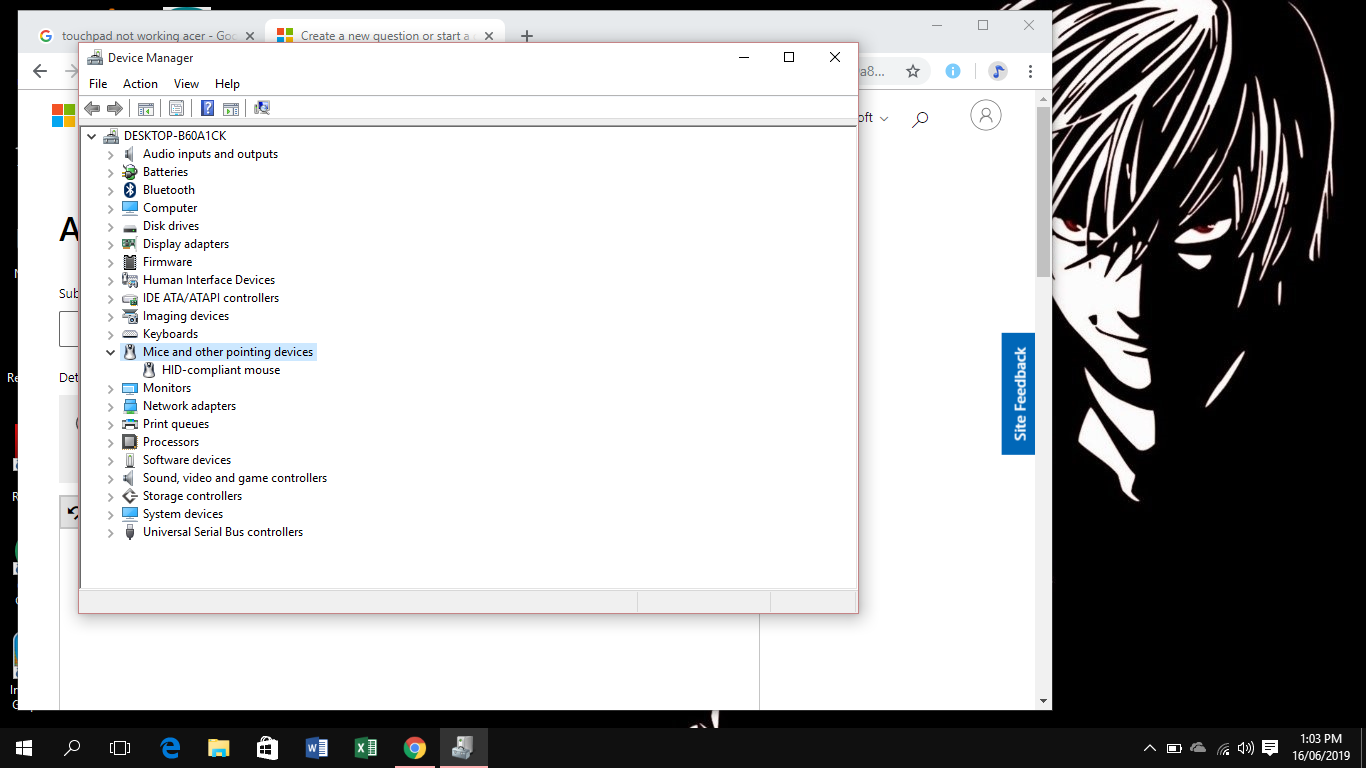Open the account sign-in avatar on the Microsoft page
This screenshot has width=1366, height=768.
click(986, 116)
